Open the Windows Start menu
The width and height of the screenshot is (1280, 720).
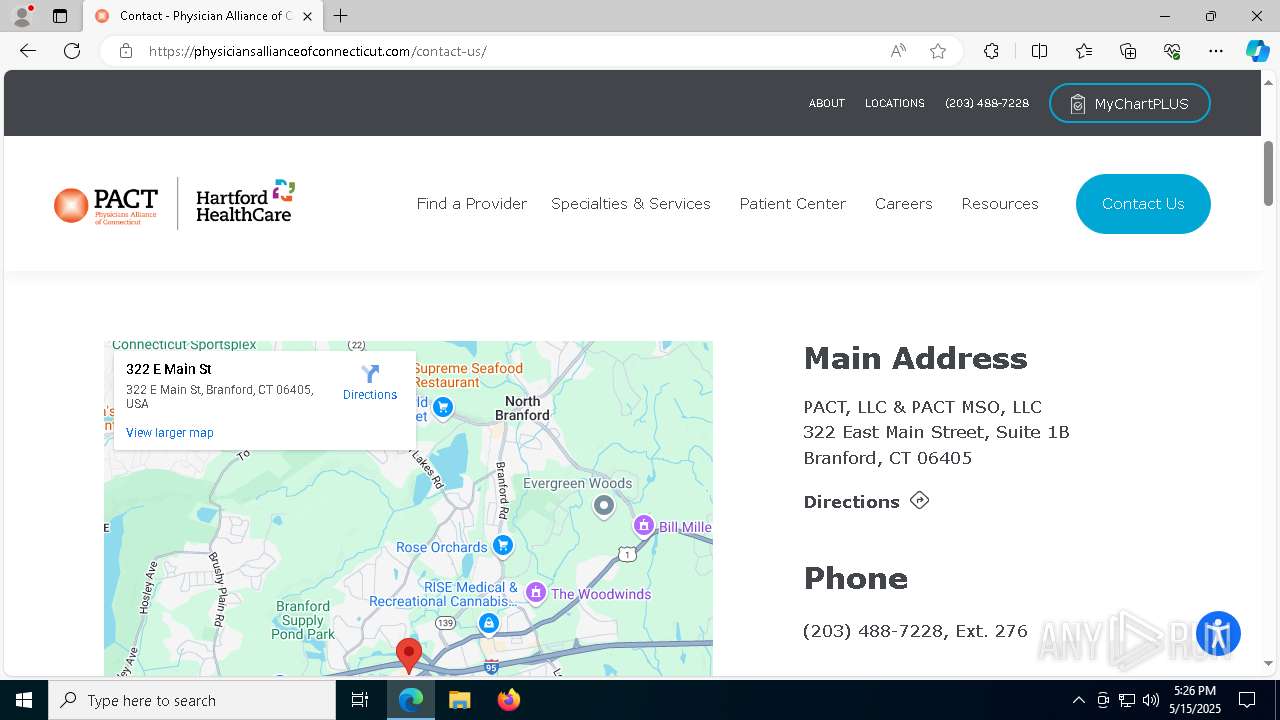(24, 700)
